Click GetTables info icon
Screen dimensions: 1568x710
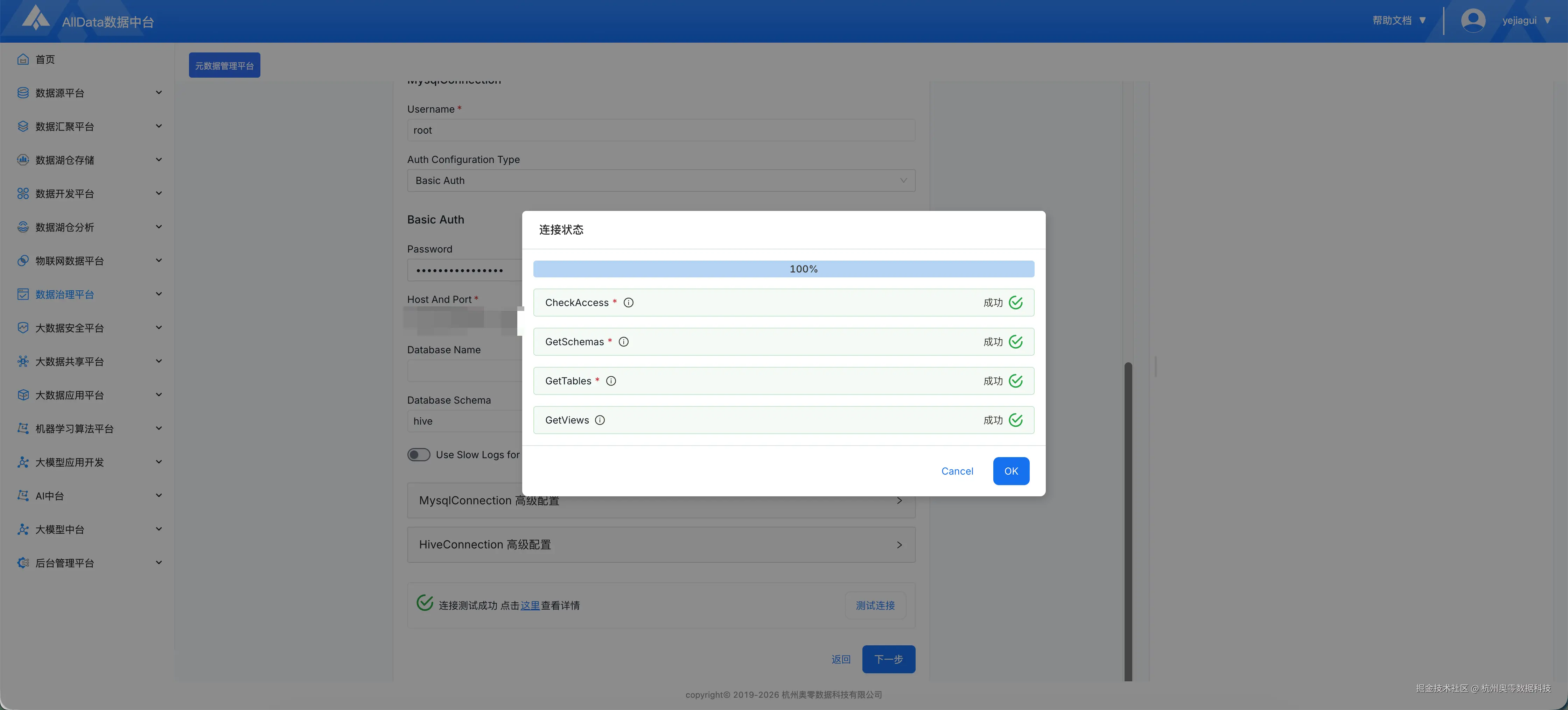(611, 381)
